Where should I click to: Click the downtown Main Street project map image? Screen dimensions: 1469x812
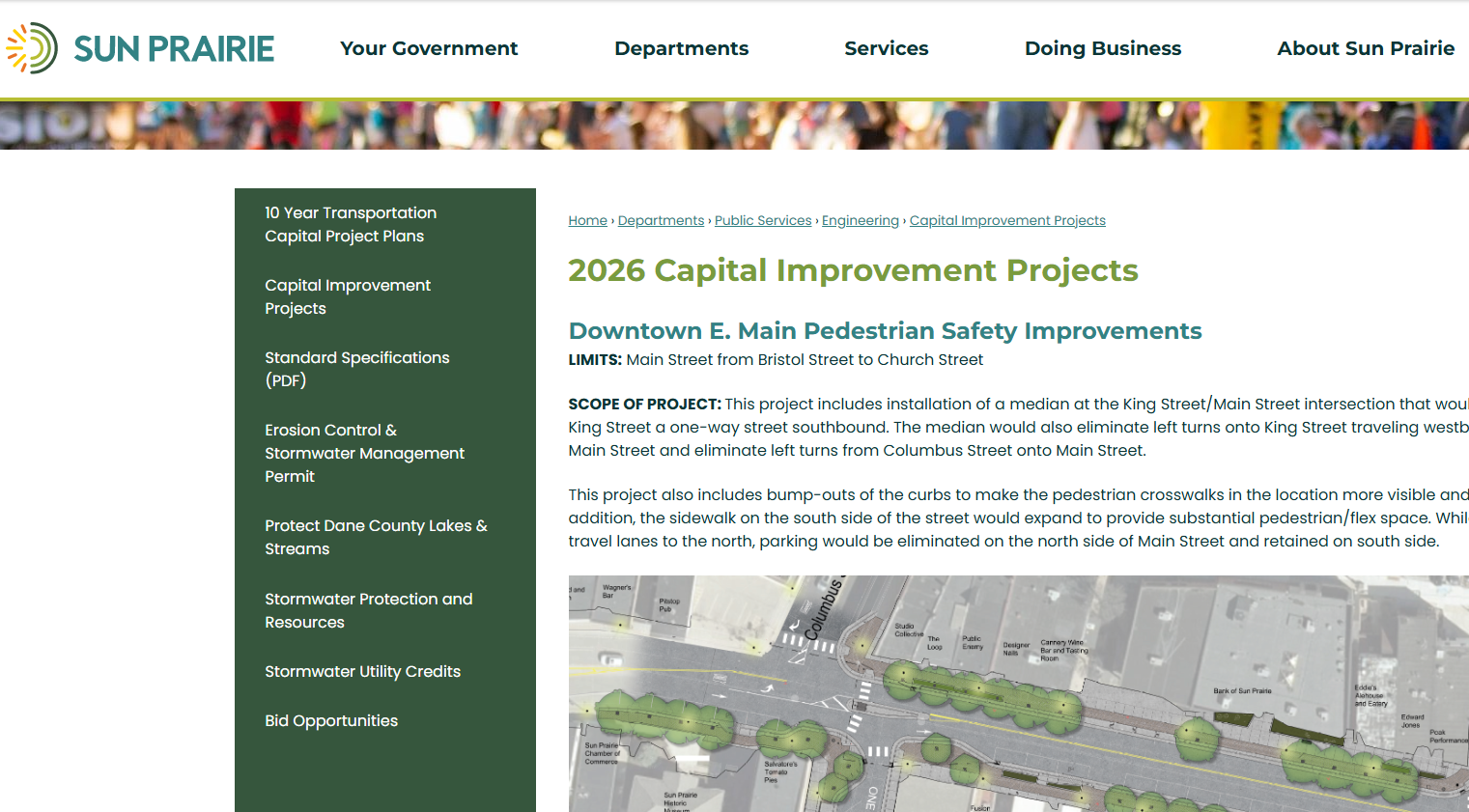tap(1018, 693)
